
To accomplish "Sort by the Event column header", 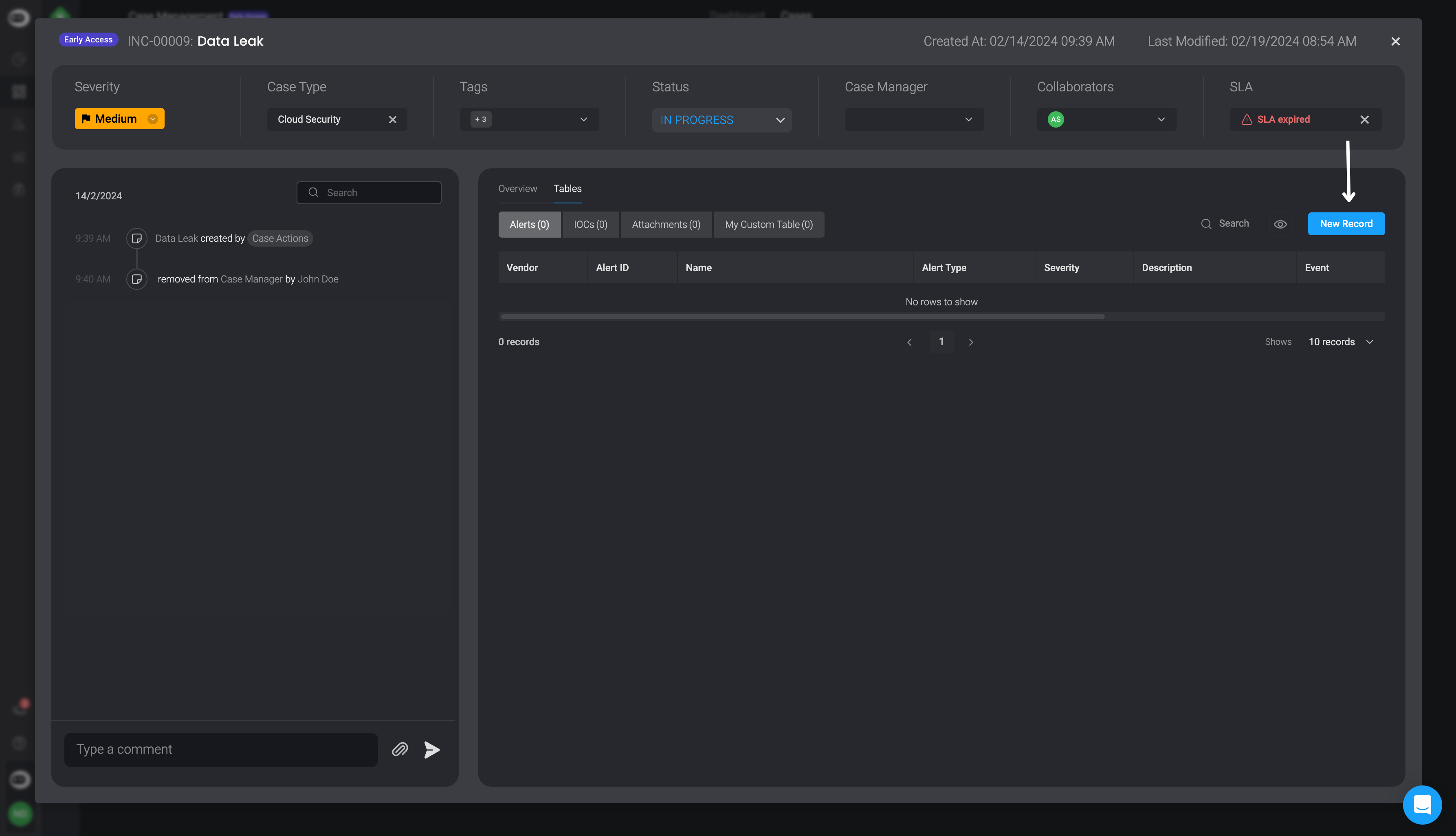I will point(1341,267).
